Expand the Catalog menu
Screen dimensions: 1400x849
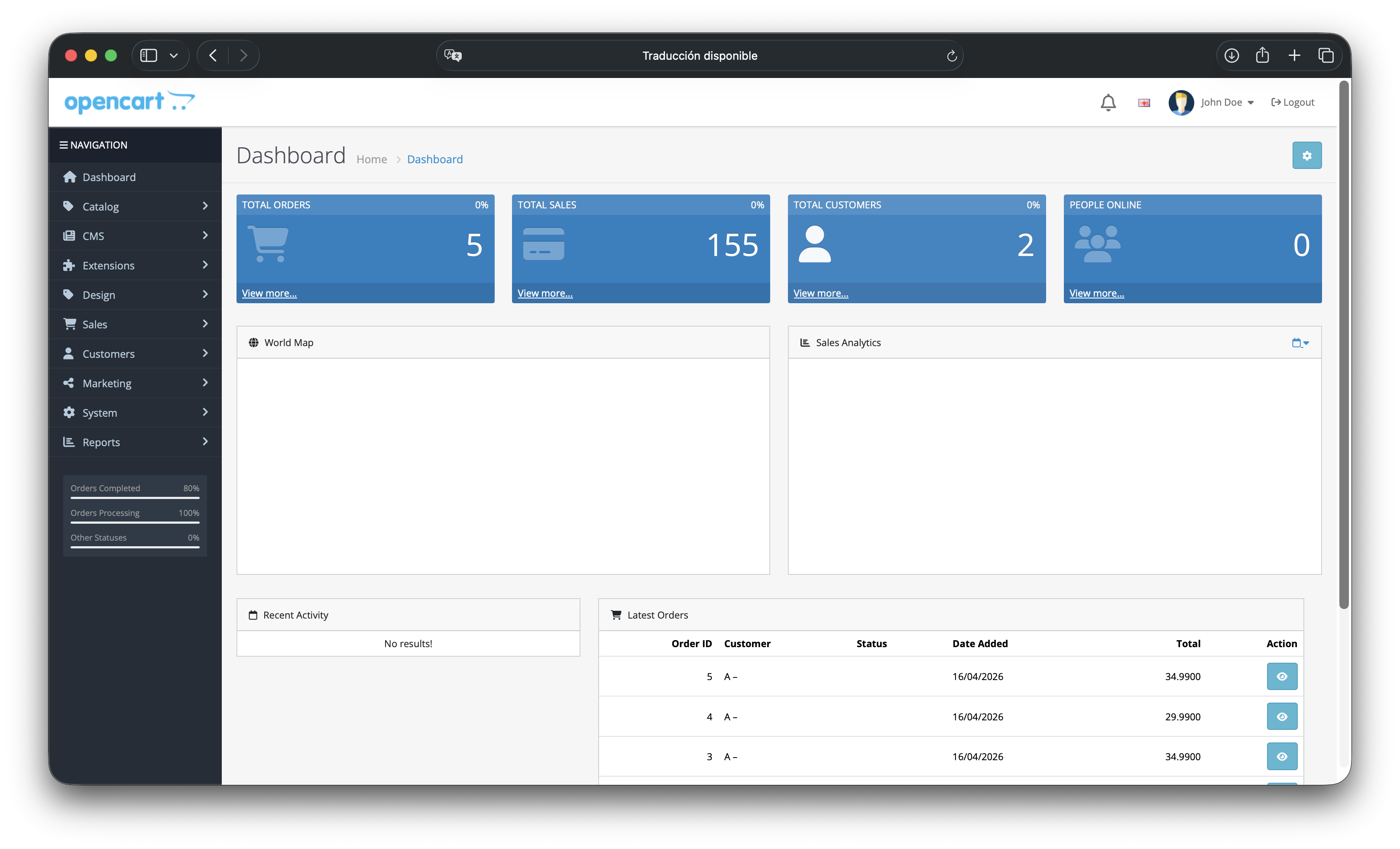(100, 206)
